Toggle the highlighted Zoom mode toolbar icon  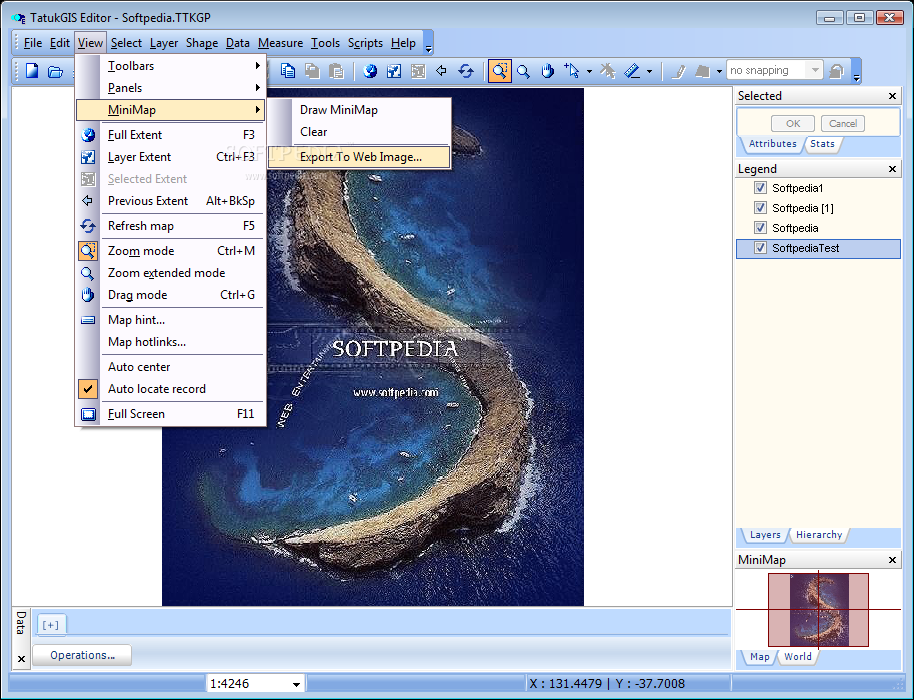tap(500, 71)
